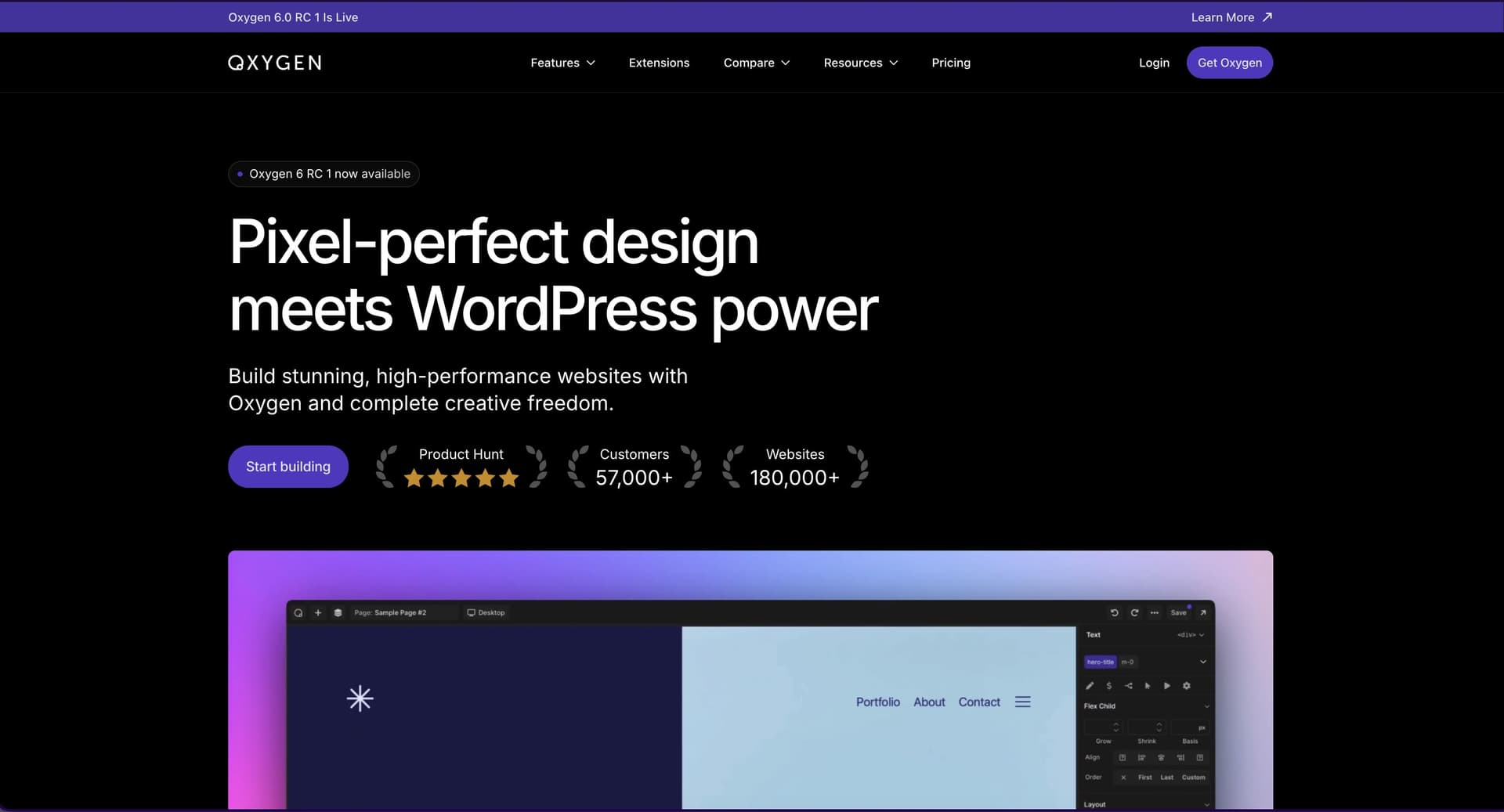Screen dimensions: 1504x812
Task: Click the Websites 180,000+ stat
Action: point(795,467)
